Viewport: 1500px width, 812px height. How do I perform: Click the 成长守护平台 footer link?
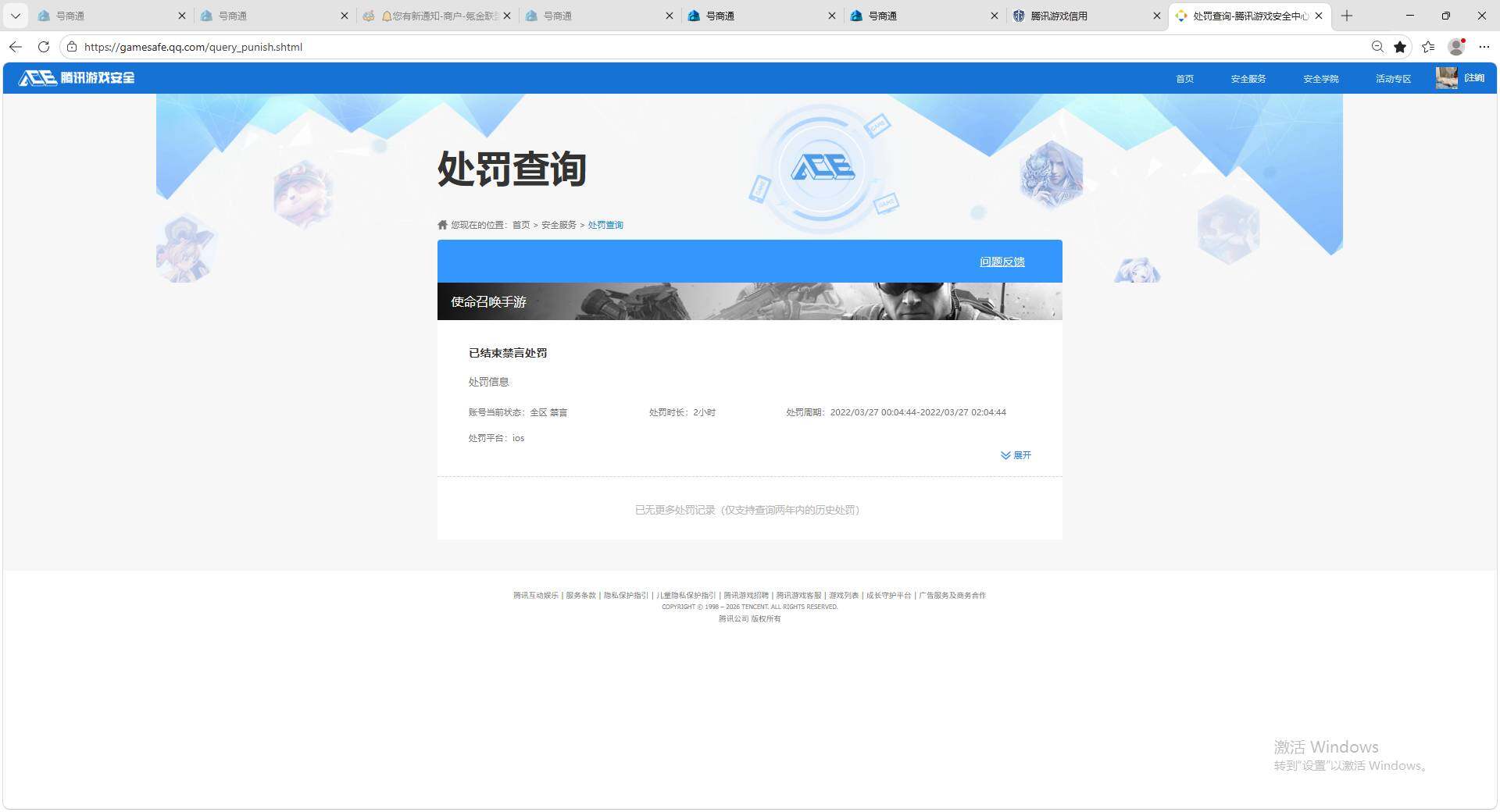point(890,595)
